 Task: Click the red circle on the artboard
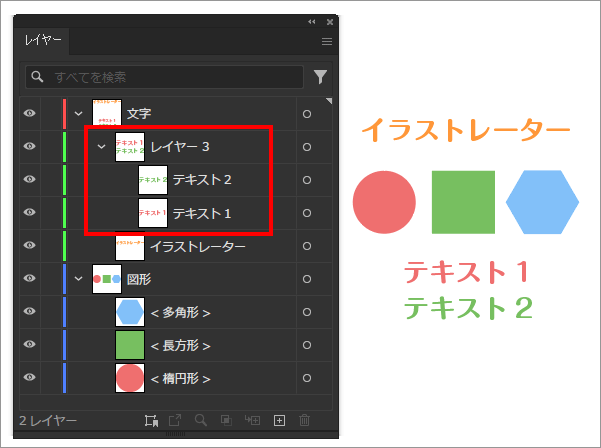click(x=384, y=202)
